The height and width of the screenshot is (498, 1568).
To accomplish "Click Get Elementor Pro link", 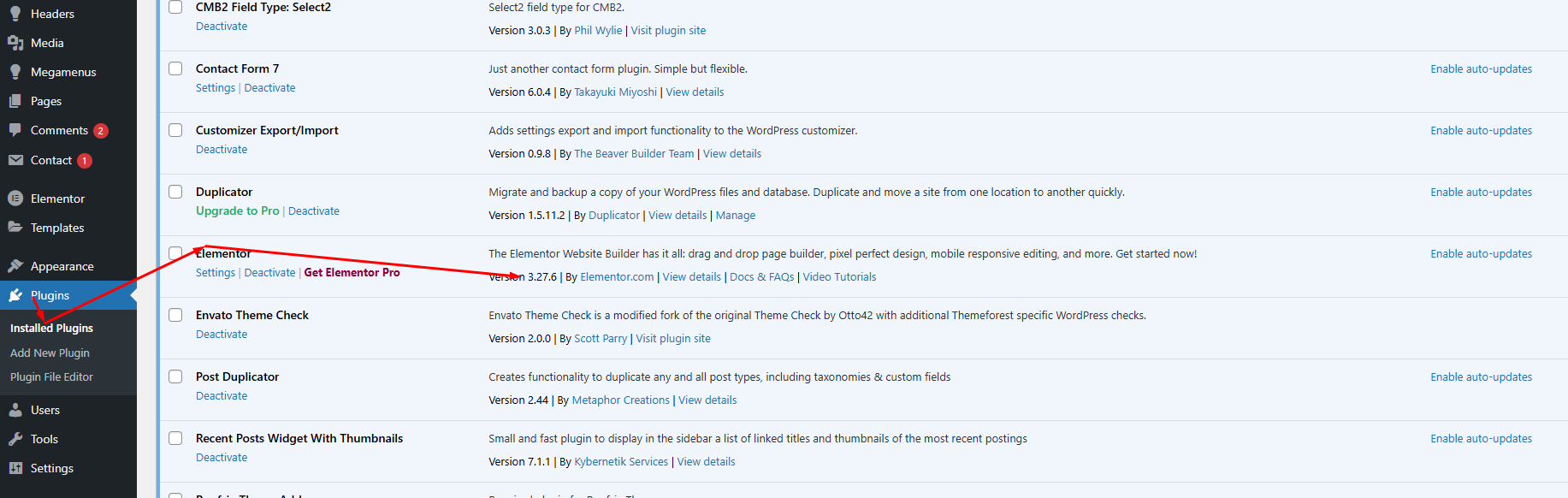I will (x=352, y=273).
